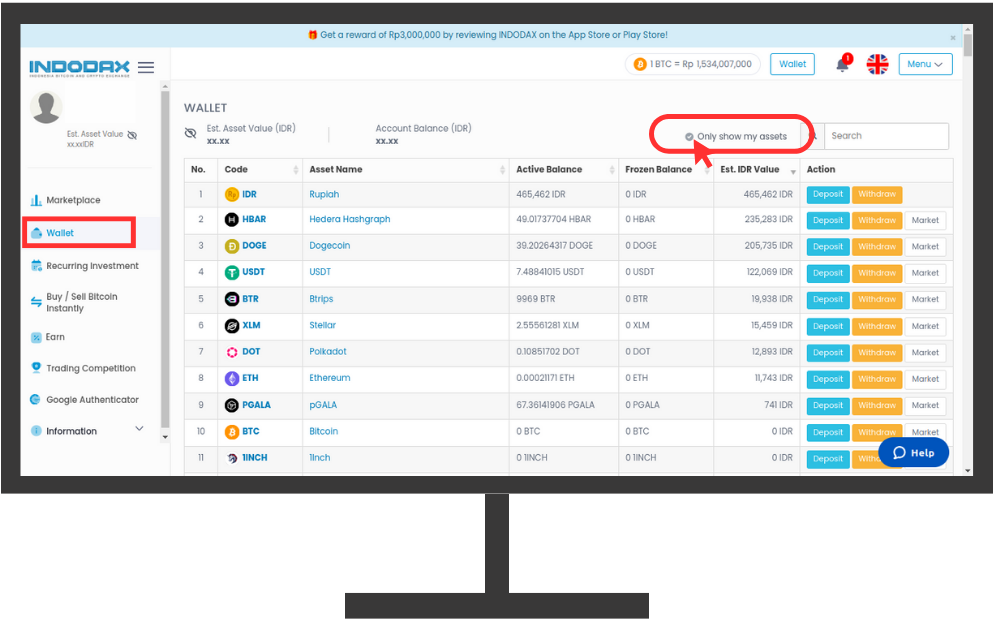Viewport: 993px width, 620px height.
Task: Open the Hedera Hashgraph asset link
Action: click(350, 219)
